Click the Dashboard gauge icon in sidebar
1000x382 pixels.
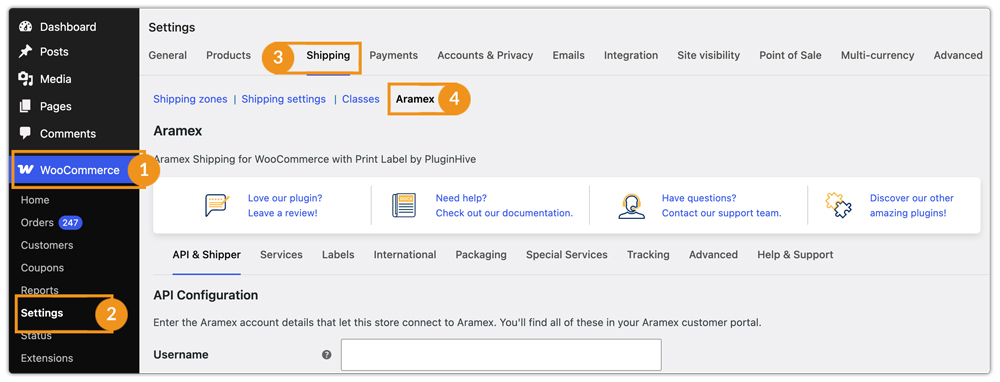click(26, 27)
